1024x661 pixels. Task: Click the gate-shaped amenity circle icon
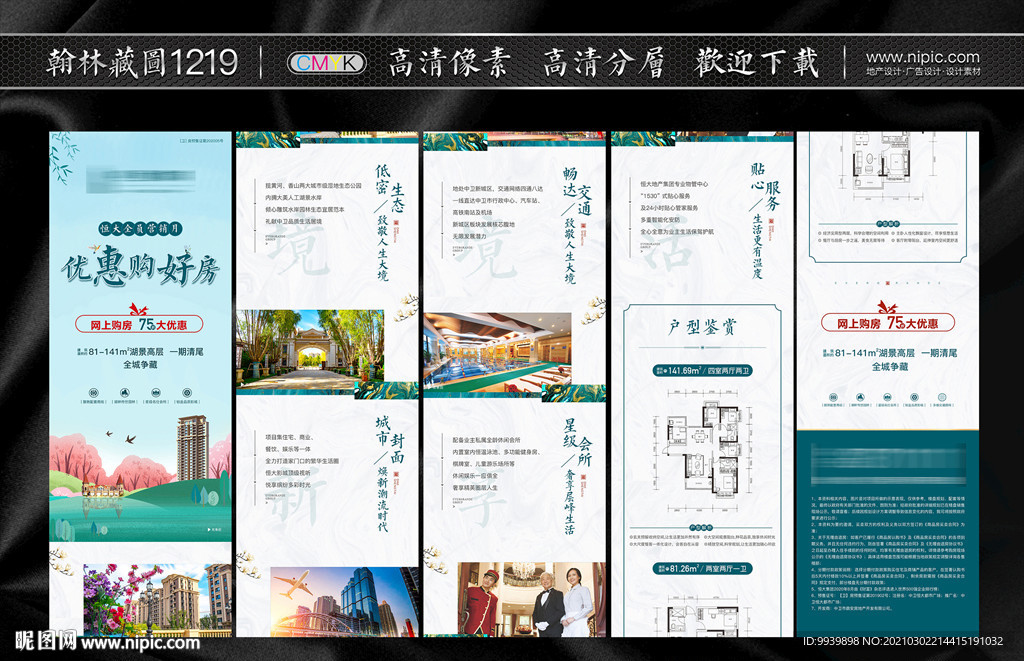tap(155, 392)
